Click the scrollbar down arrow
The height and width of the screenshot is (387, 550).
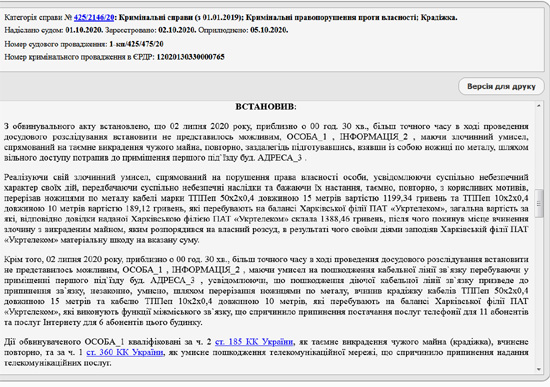(539, 369)
